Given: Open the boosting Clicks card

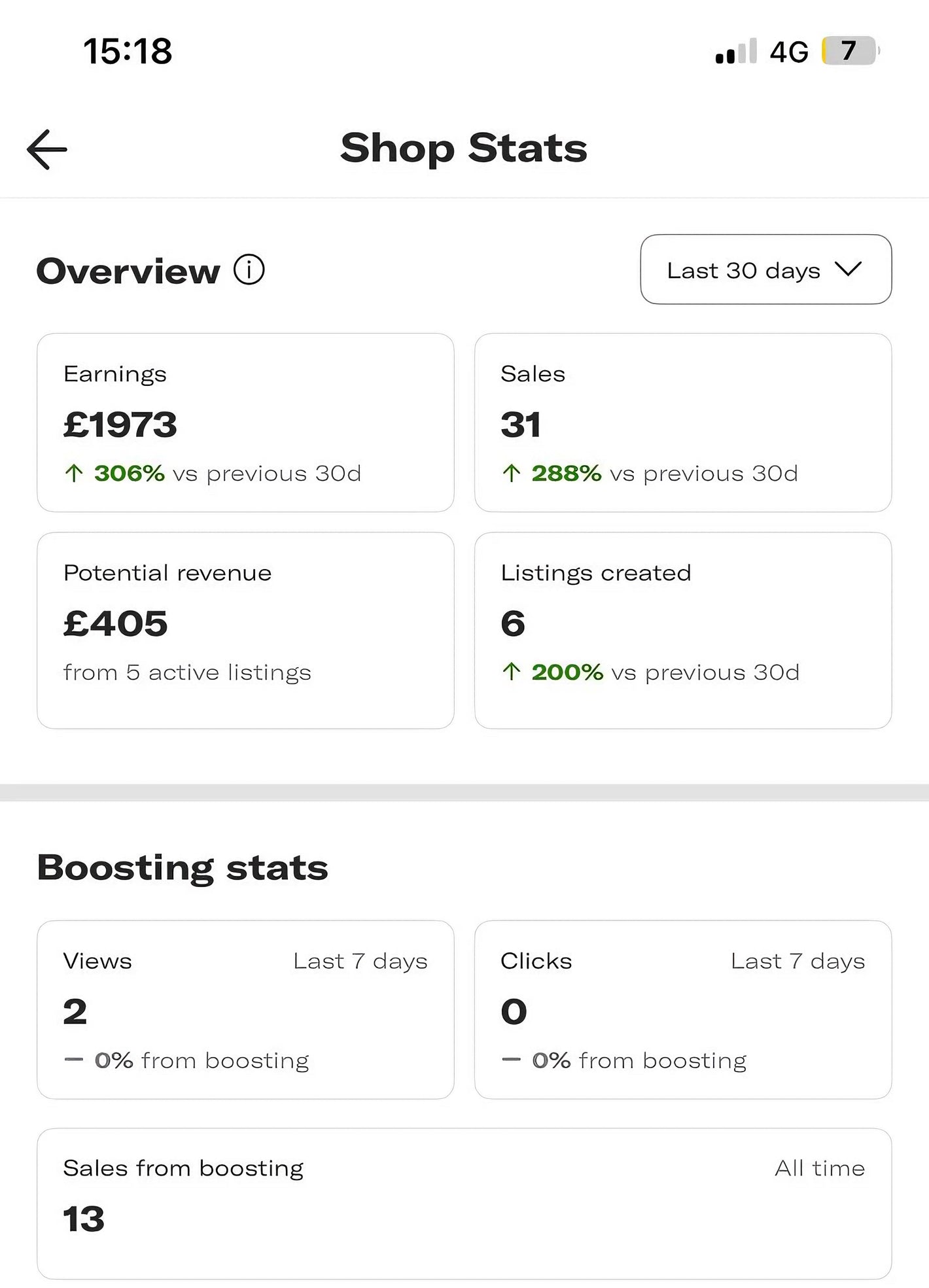Looking at the screenshot, I should coord(682,1009).
